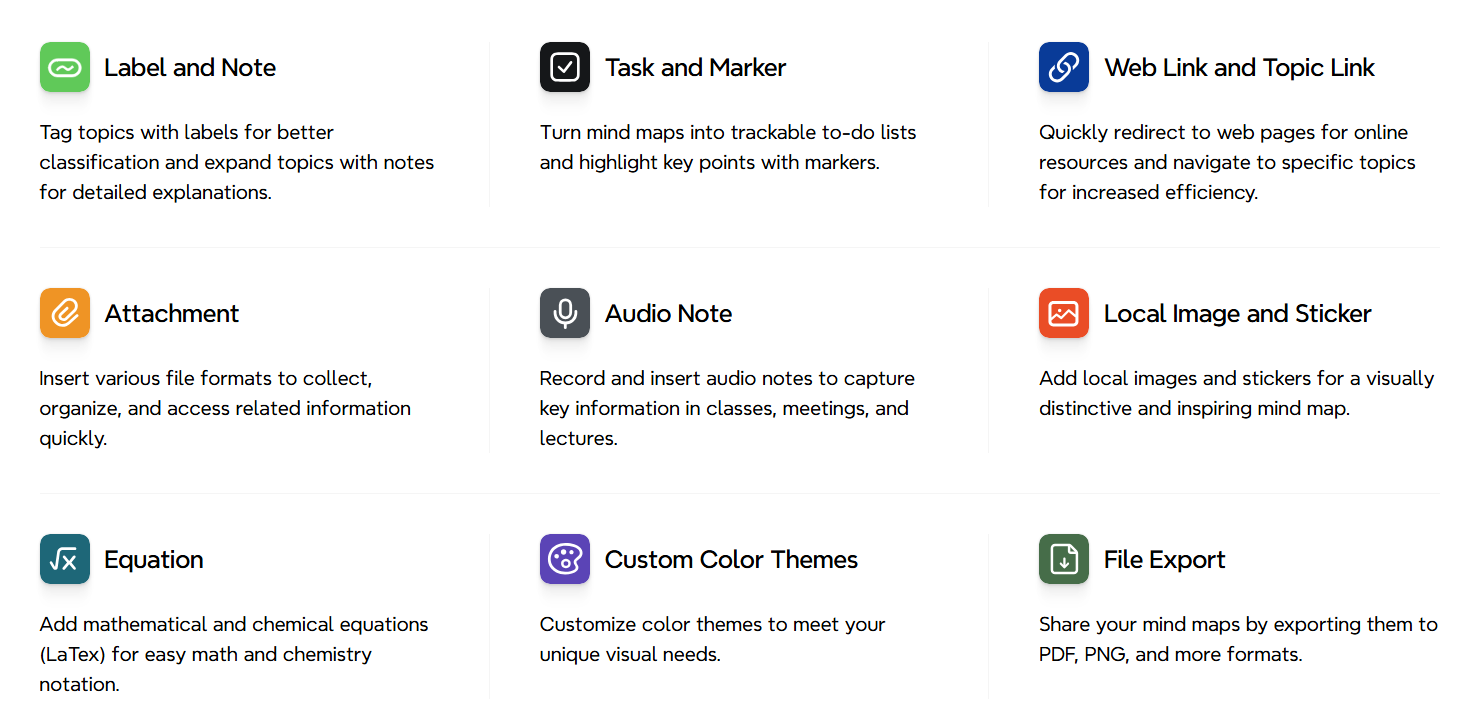Open the Task and Marker heading
This screenshot has height=710, width=1460.
(695, 68)
